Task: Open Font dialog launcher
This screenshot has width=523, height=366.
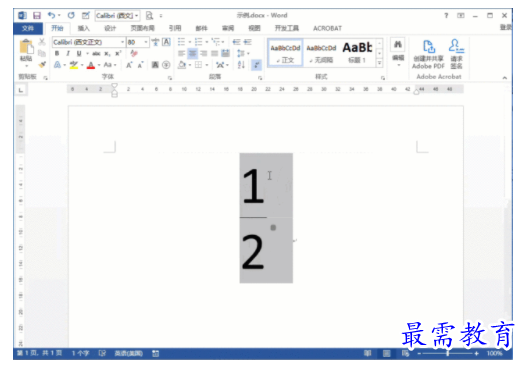Action: click(170, 78)
